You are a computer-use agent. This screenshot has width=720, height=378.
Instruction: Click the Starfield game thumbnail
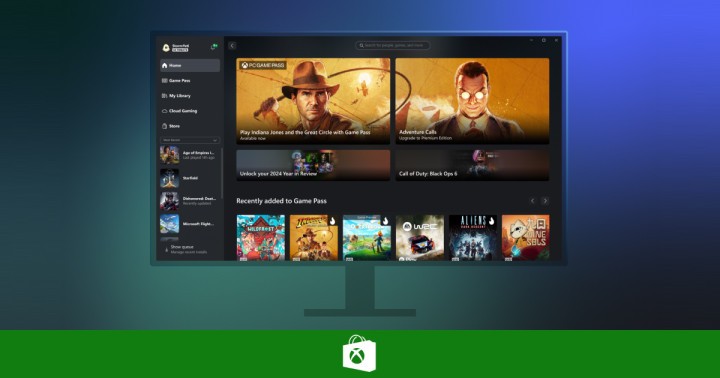tap(169, 178)
